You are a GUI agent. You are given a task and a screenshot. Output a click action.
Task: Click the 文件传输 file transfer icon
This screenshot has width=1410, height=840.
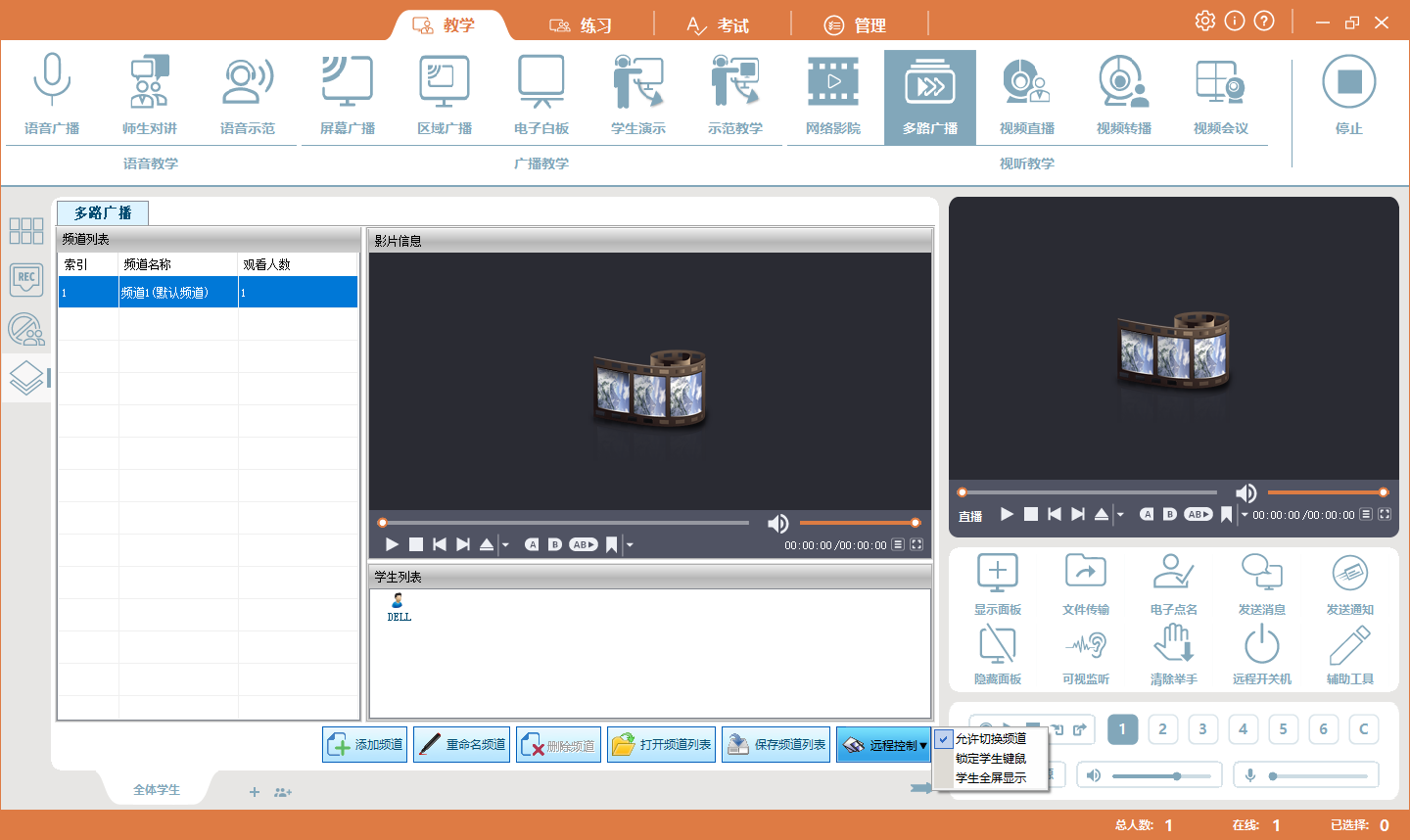[1085, 583]
